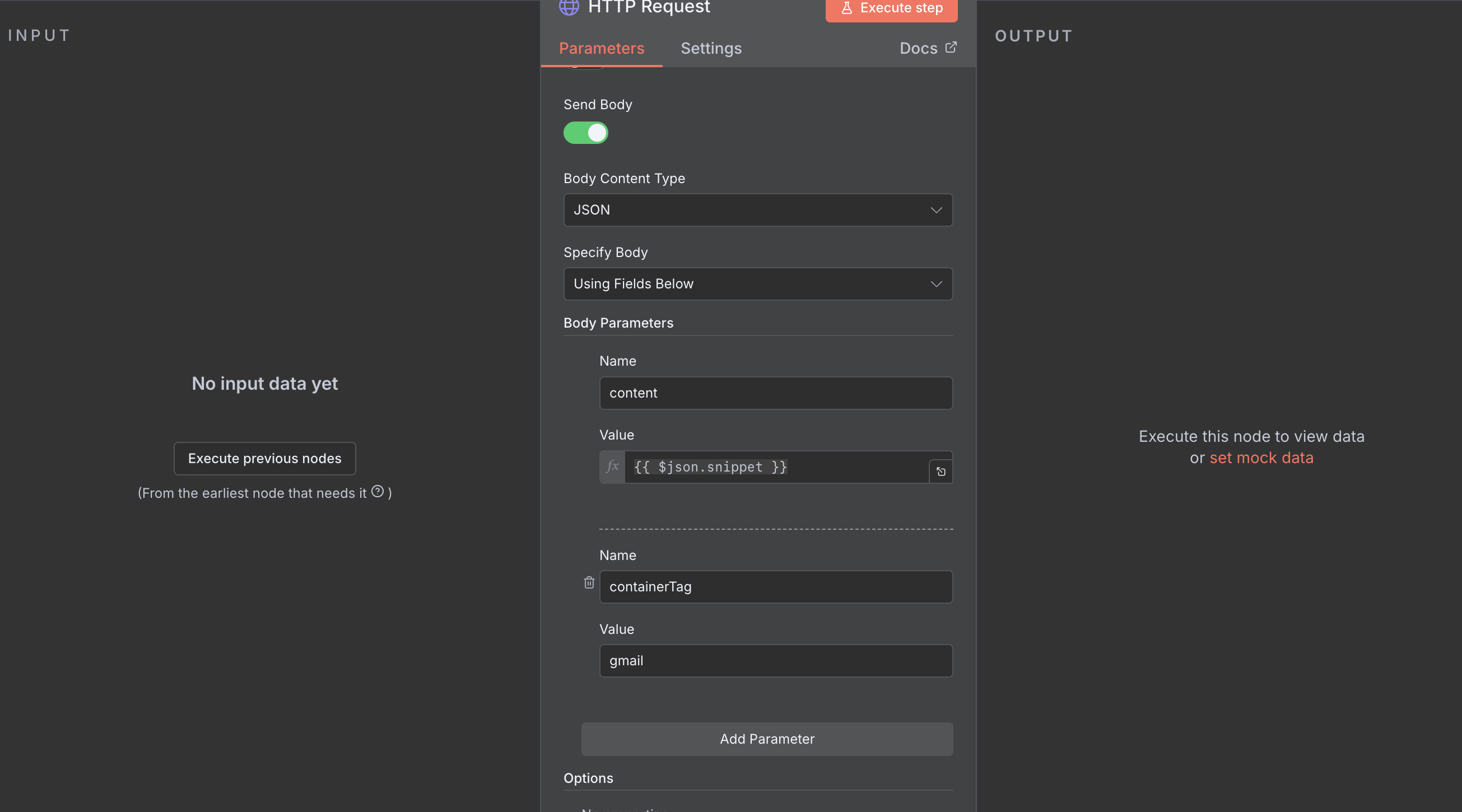Open the Docs external link icon

click(951, 48)
